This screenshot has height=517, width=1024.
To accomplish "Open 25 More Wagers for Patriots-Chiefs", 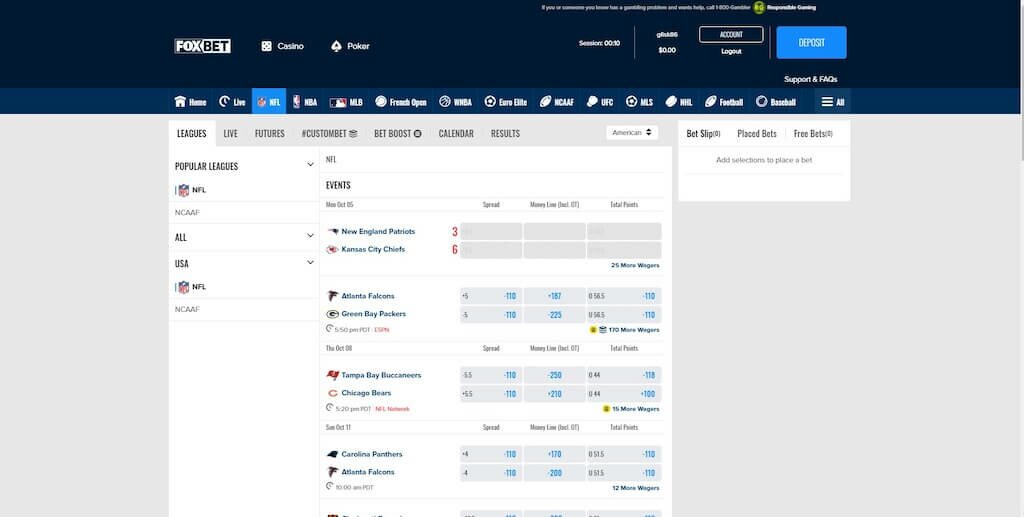I will point(635,265).
